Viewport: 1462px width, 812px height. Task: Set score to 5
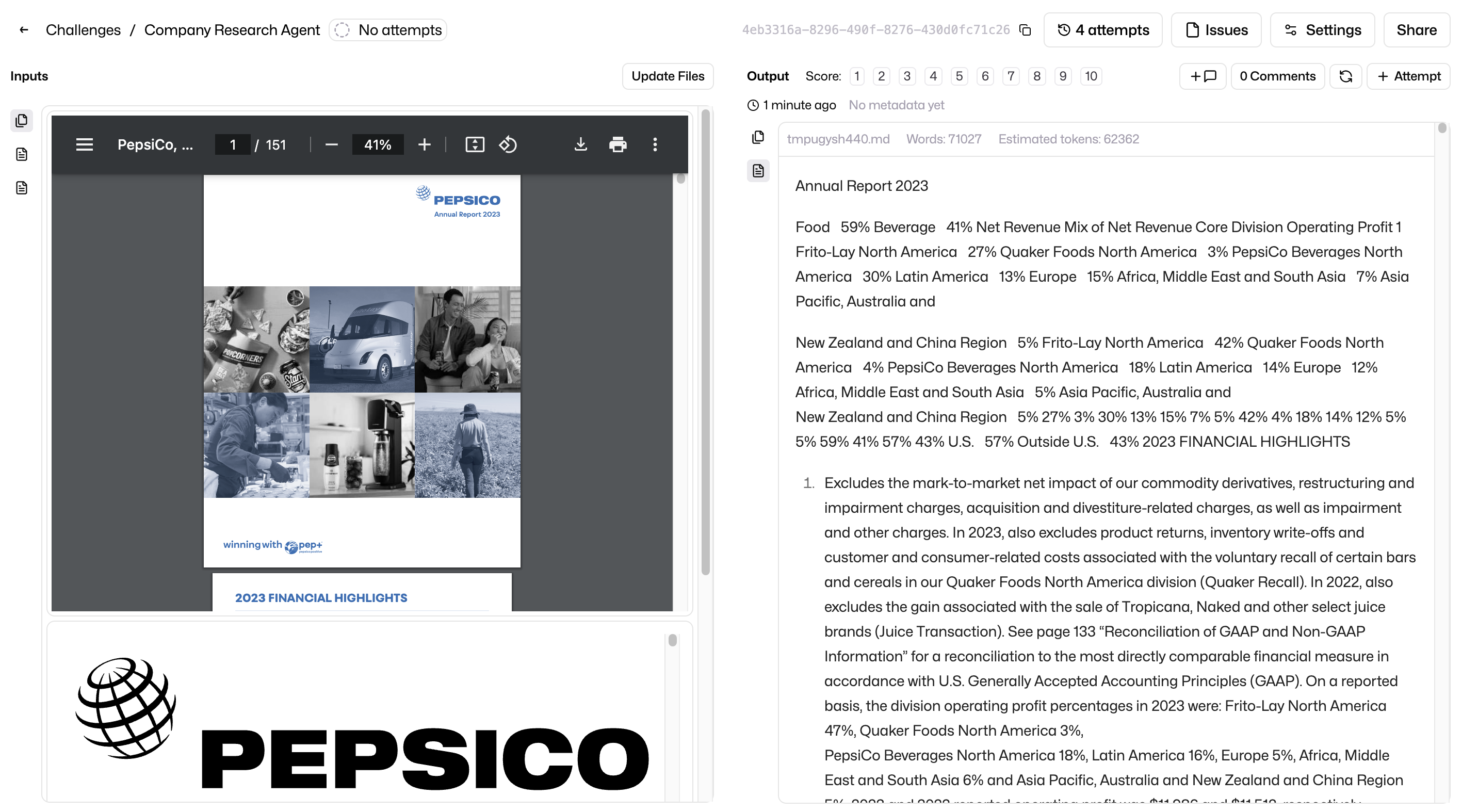[x=959, y=76]
